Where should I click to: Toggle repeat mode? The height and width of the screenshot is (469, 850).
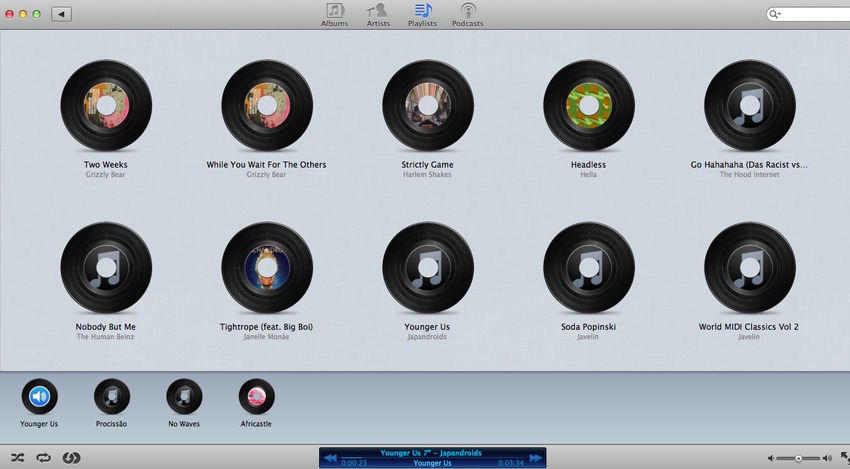coord(44,457)
